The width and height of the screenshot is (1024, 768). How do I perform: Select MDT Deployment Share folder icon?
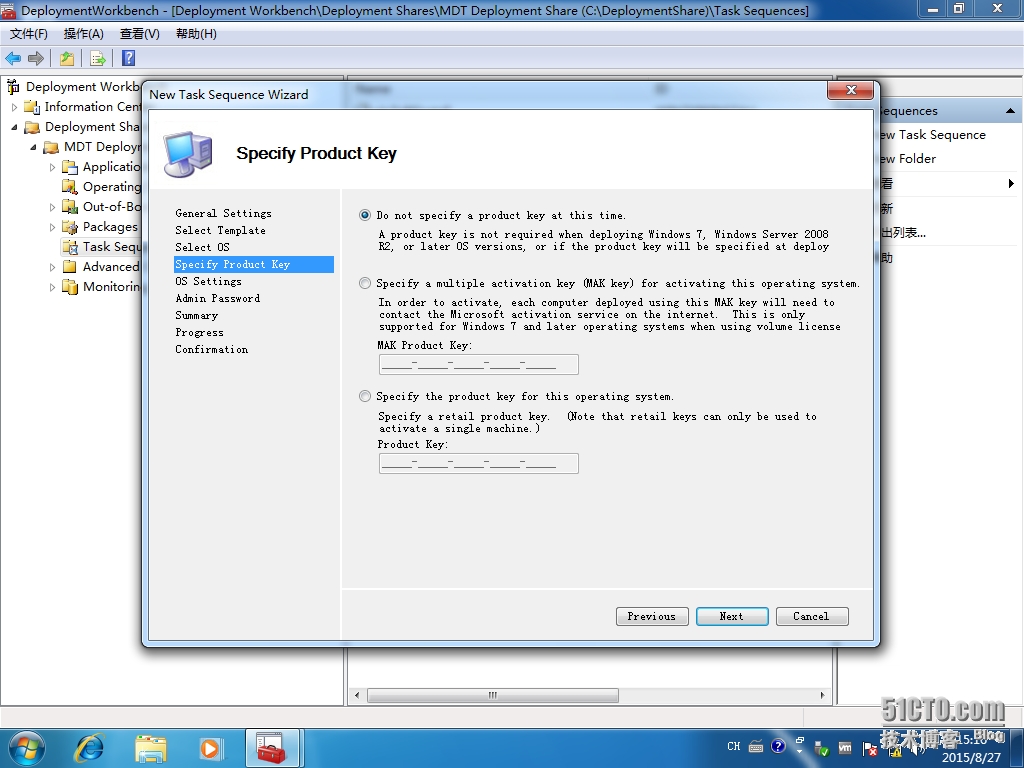[x=51, y=147]
